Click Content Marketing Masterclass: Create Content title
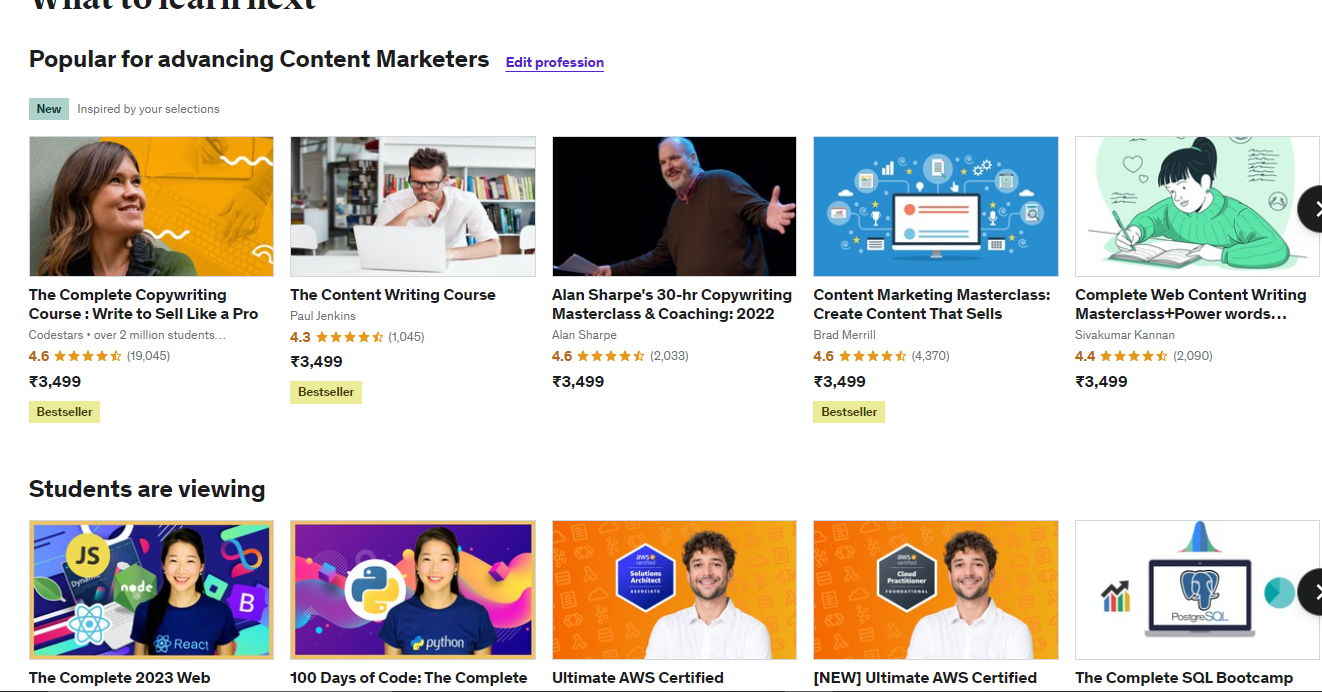The width and height of the screenshot is (1322, 692). (x=932, y=304)
